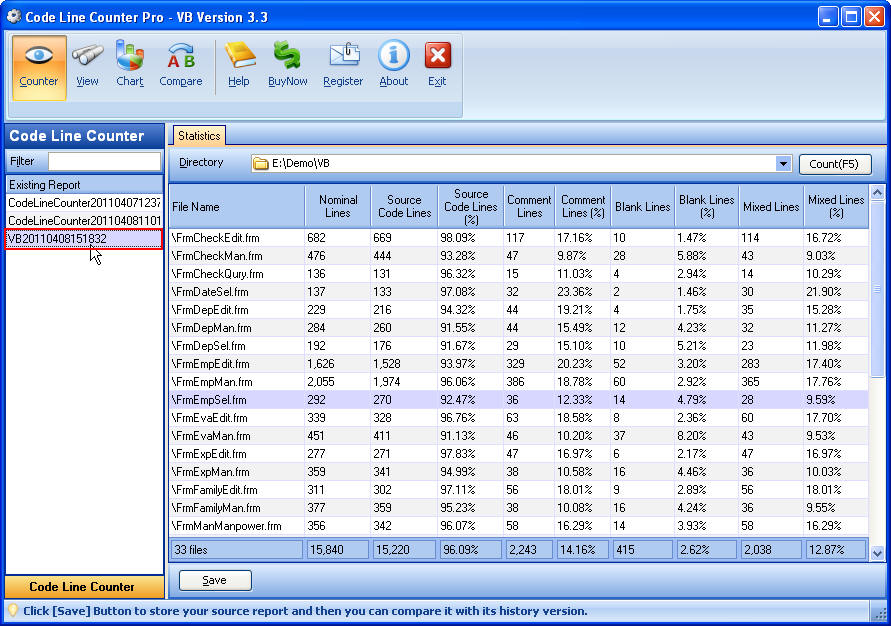Open the Help book

point(239,65)
